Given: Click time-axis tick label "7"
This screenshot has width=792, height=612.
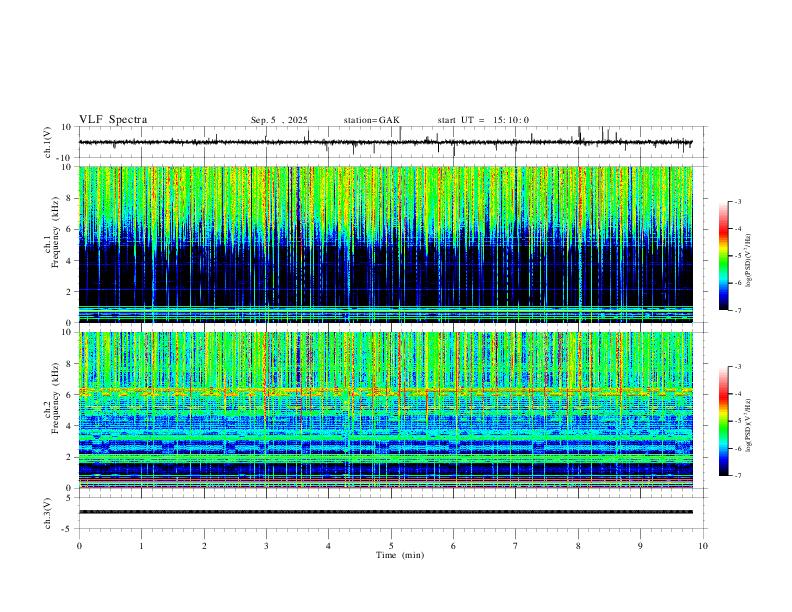Looking at the screenshot, I should pos(516,546).
